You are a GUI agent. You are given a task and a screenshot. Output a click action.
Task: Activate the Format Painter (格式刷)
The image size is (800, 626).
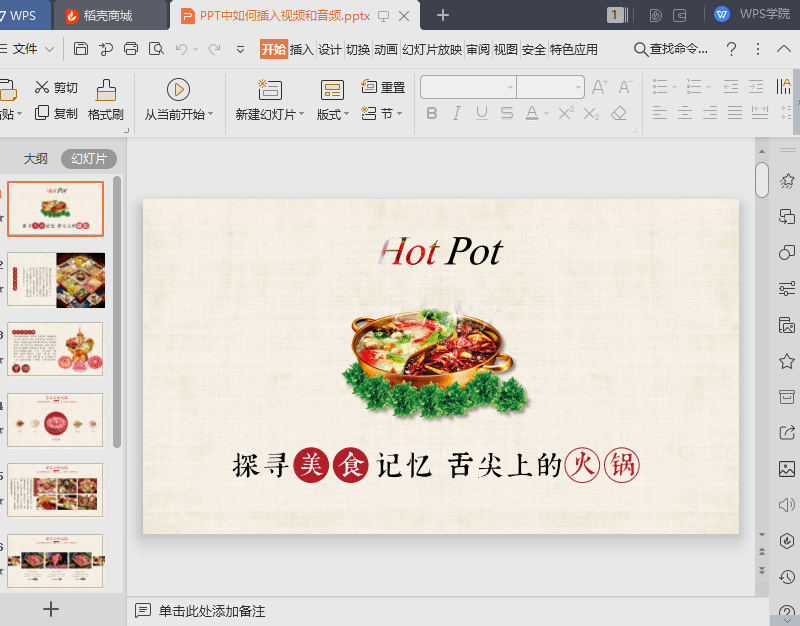pyautogui.click(x=106, y=100)
